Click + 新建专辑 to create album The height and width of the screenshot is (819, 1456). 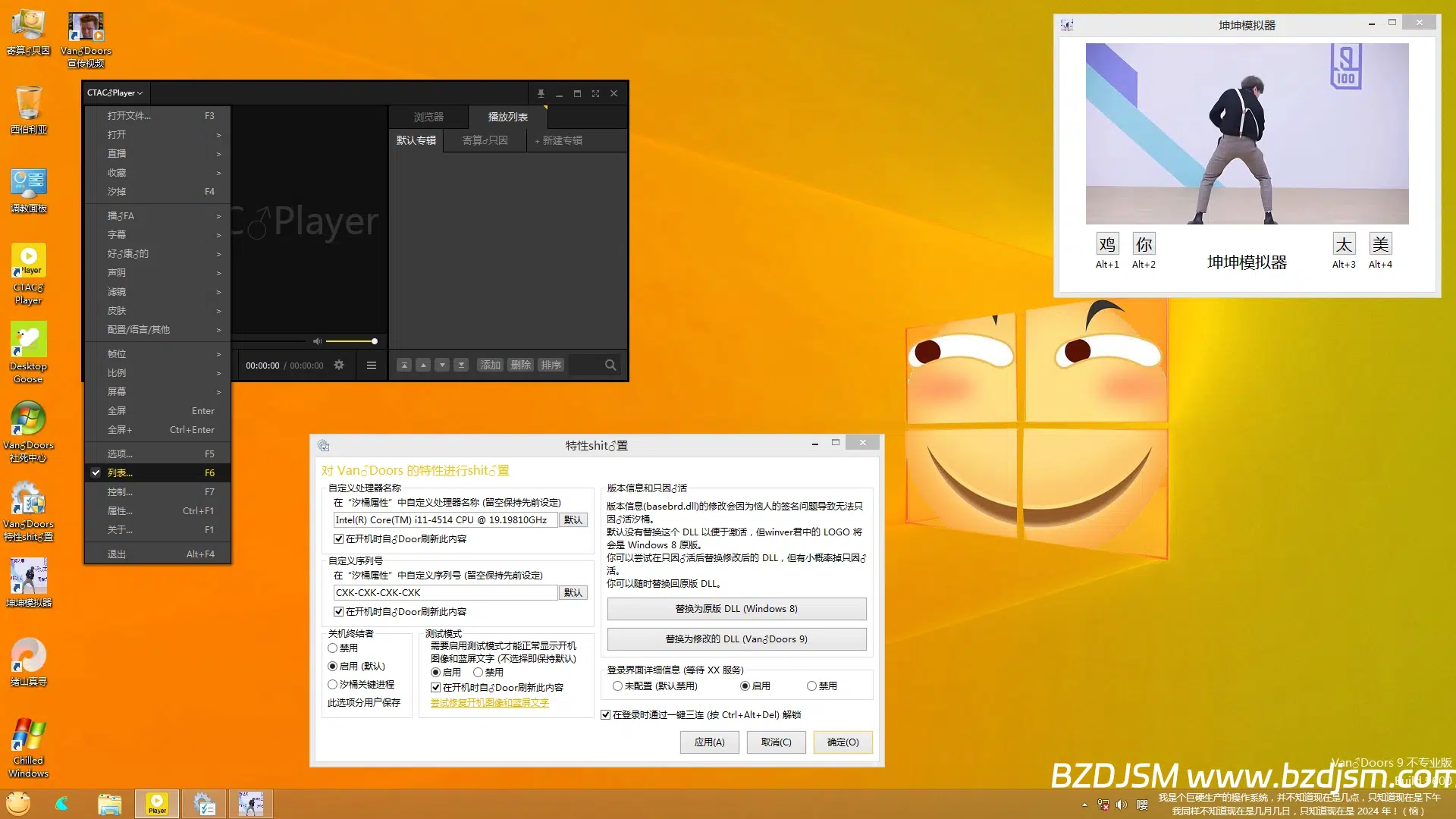pos(559,140)
